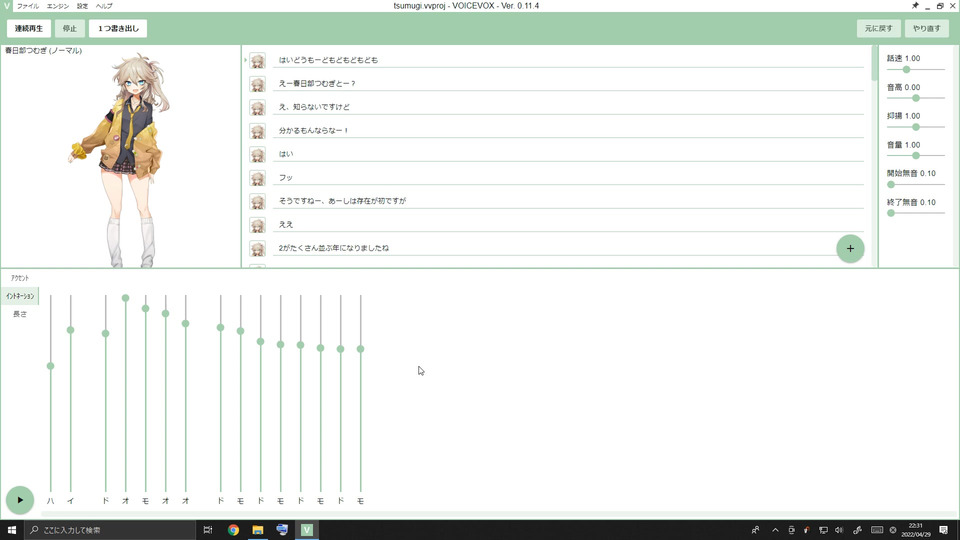
Task: Open the 設定 menu
Action: (82, 6)
